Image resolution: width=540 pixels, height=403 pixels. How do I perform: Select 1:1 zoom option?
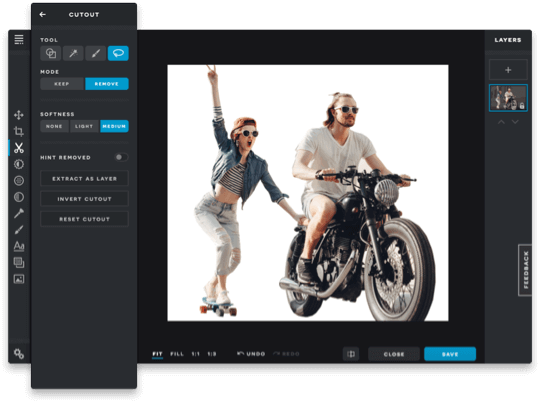coord(196,354)
